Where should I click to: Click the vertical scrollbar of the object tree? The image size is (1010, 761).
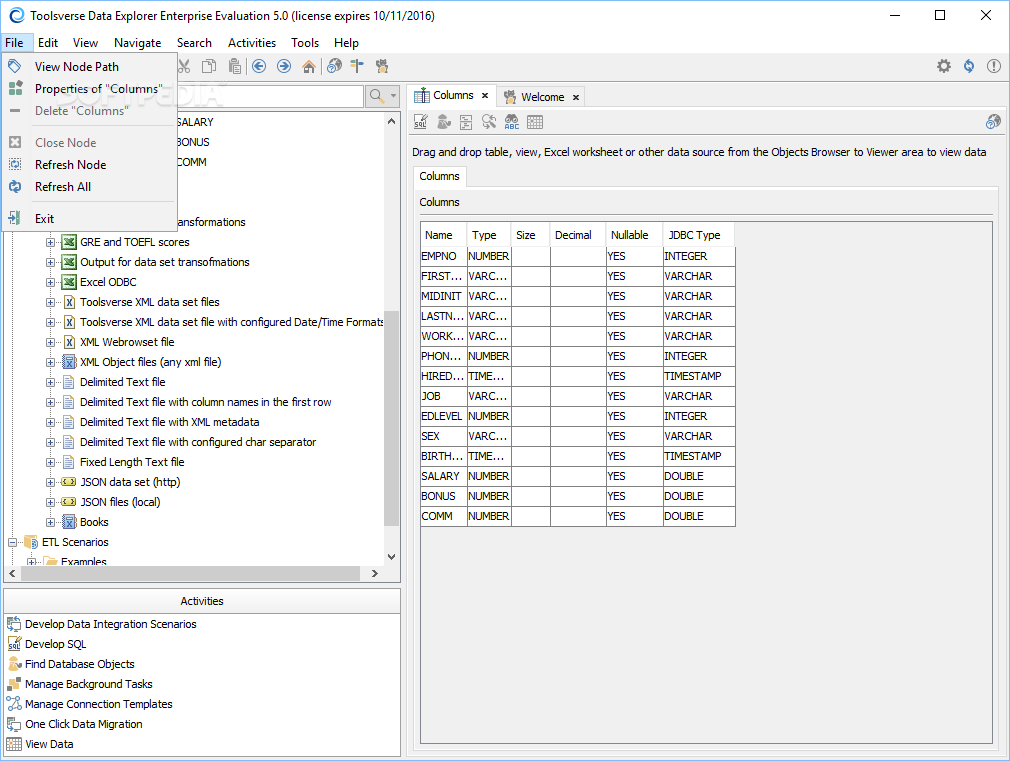click(391, 419)
